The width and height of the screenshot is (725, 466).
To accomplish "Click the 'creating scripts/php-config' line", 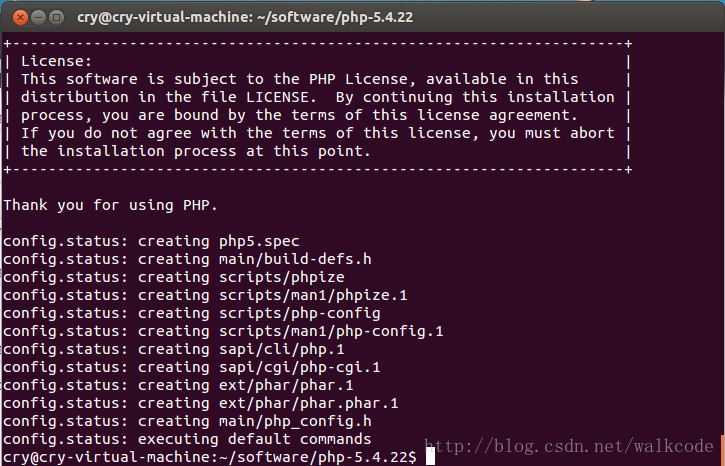I will pos(192,313).
